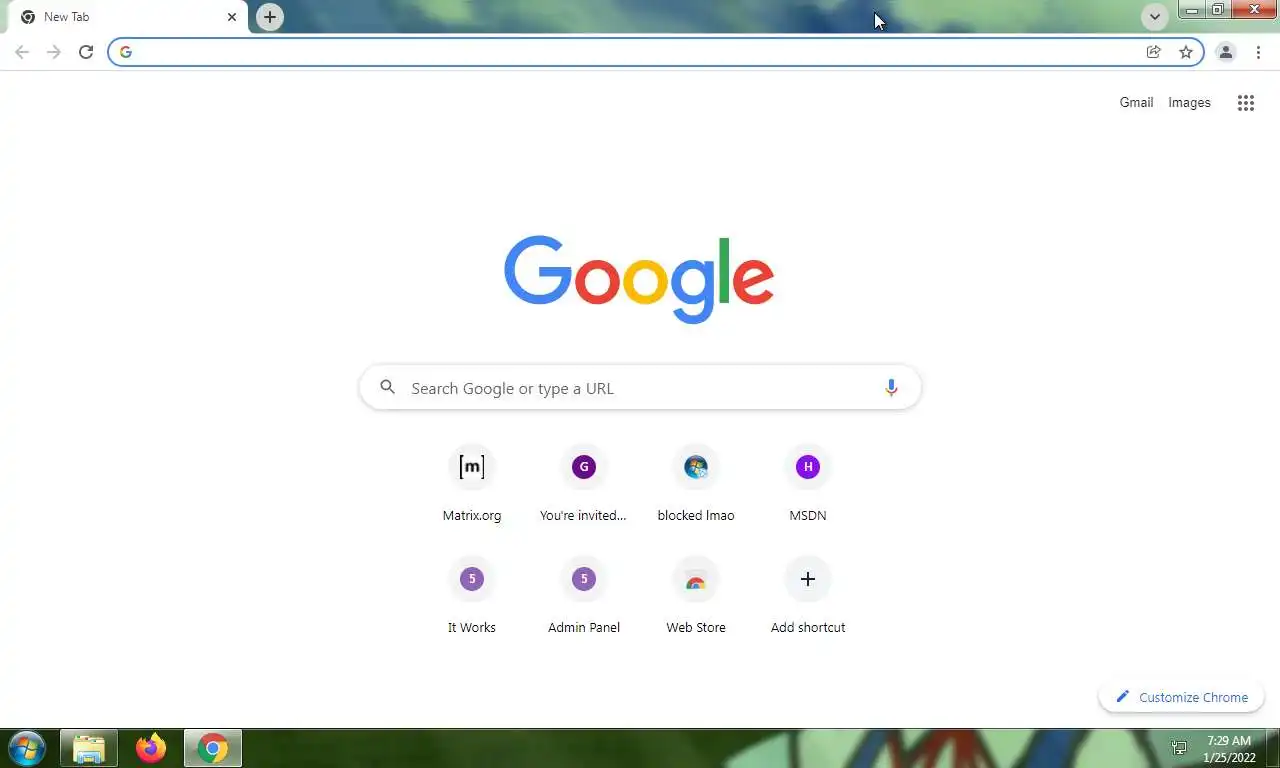Open File Explorer from the taskbar

point(89,748)
